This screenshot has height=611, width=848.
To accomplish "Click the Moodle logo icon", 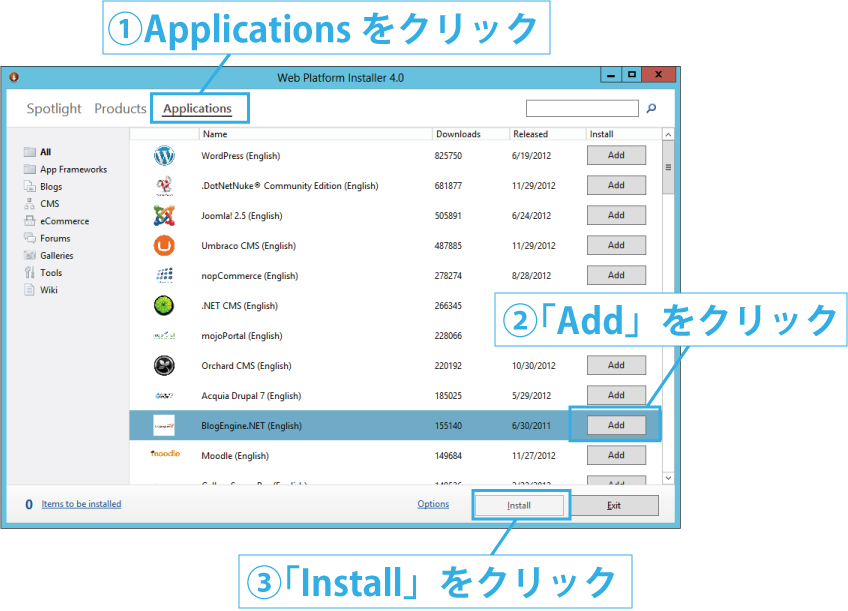I will [x=165, y=454].
